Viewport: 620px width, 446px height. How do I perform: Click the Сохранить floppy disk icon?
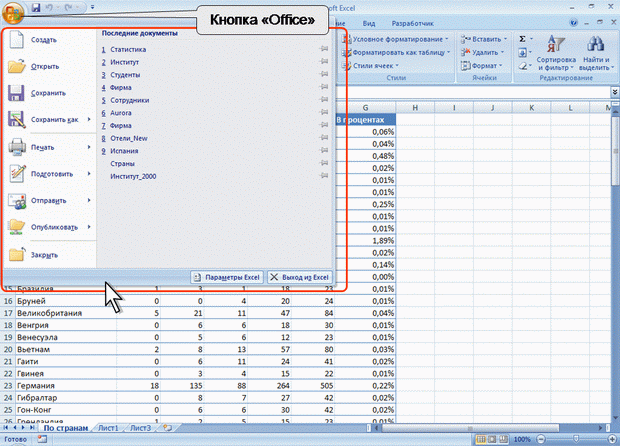tap(16, 94)
